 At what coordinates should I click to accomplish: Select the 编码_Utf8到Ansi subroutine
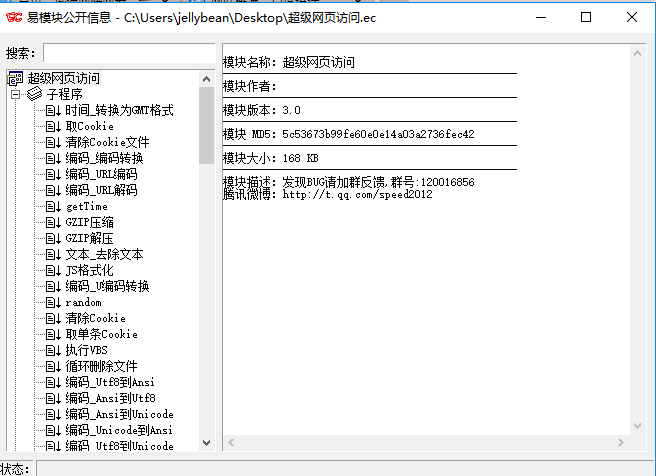tap(110, 382)
